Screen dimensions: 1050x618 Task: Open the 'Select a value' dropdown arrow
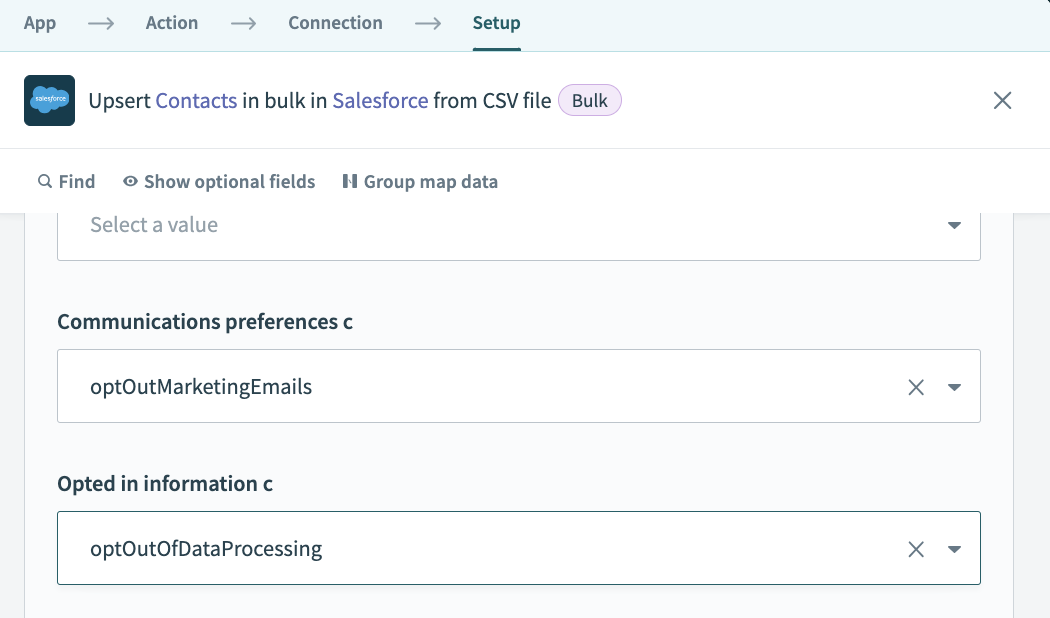(954, 226)
